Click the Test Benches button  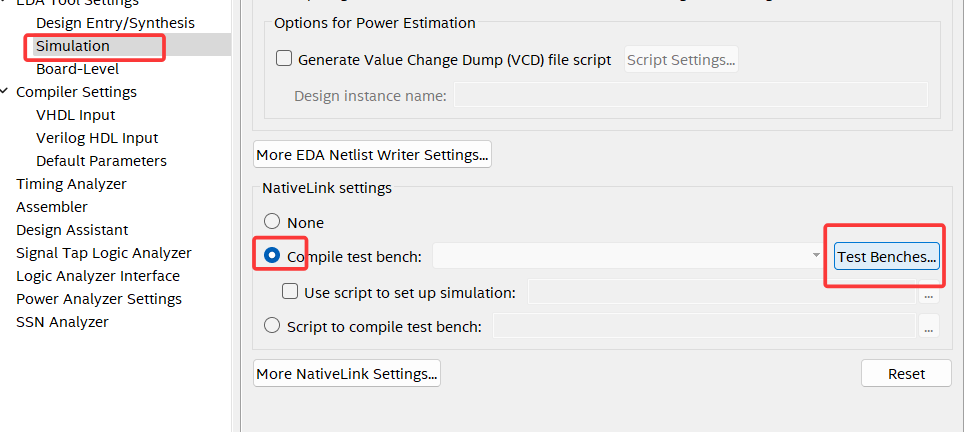coord(887,257)
